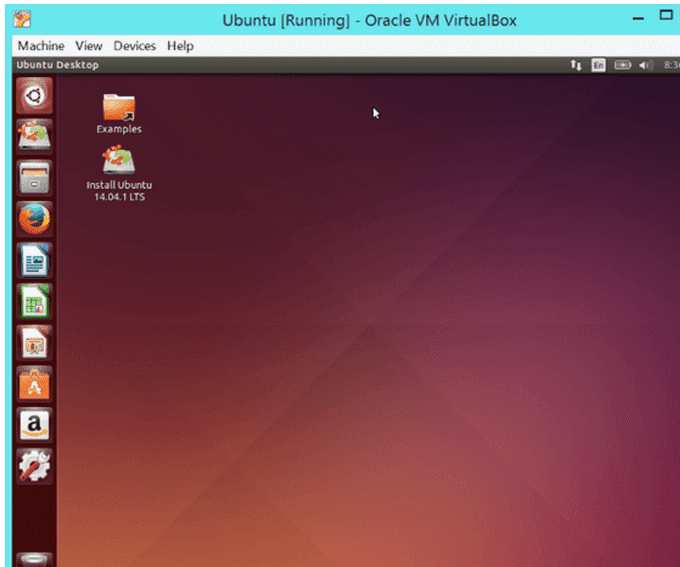Click the Examples folder label text
Image resolution: width=680 pixels, height=567 pixels.
click(119, 129)
